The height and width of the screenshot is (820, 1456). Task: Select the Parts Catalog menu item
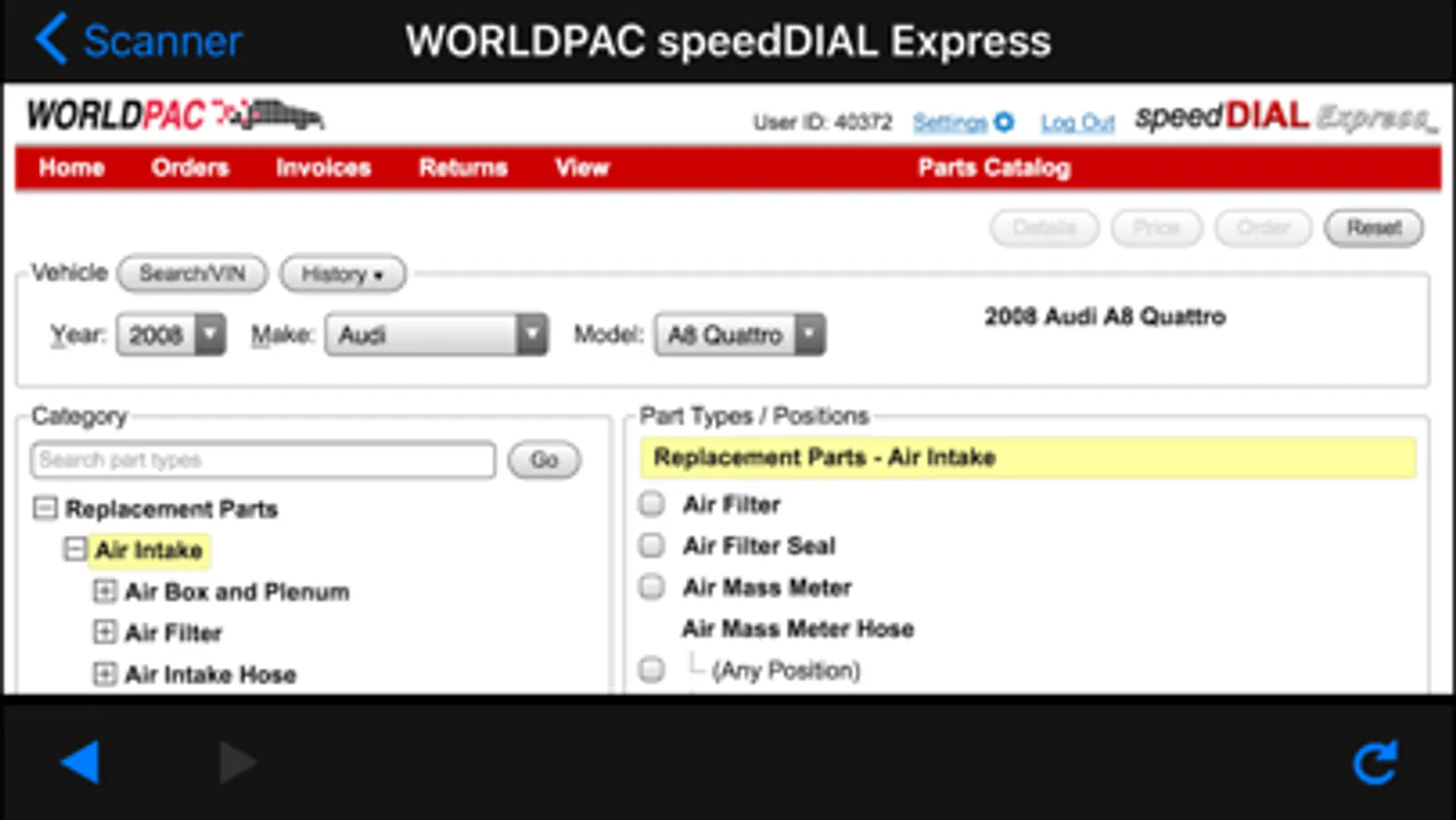point(994,168)
